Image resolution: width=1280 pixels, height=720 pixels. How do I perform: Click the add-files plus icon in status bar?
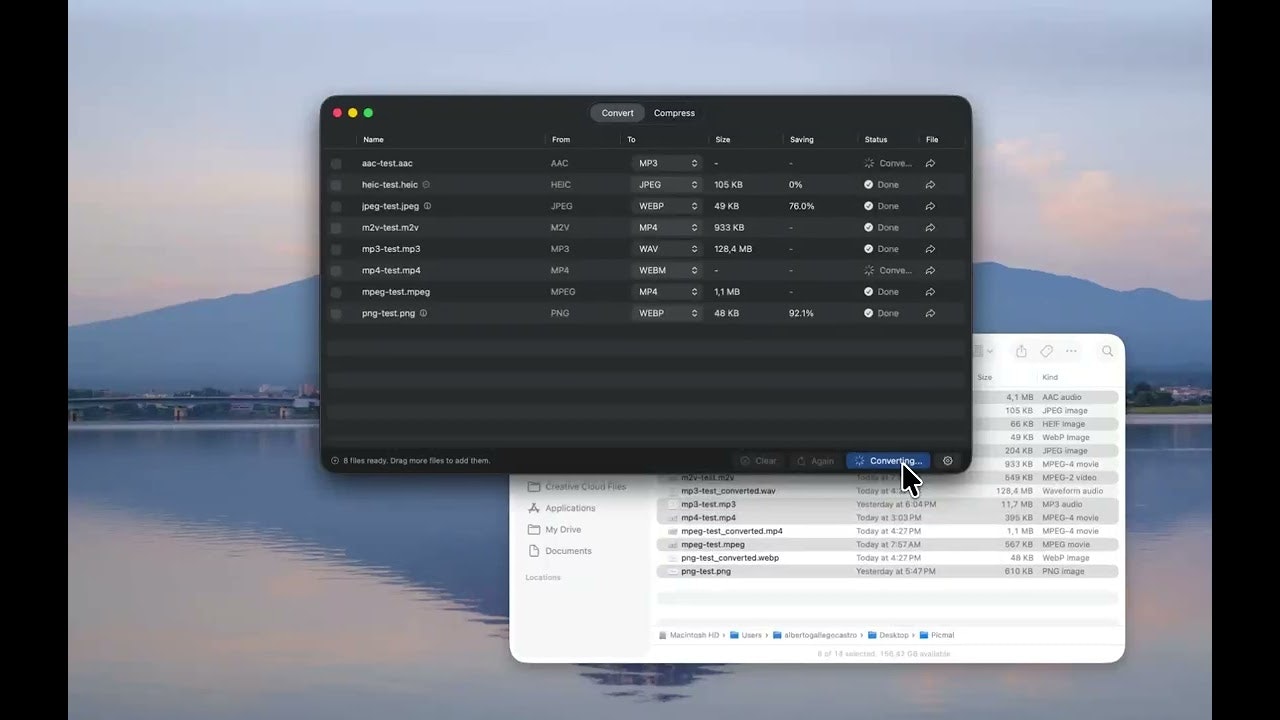(x=335, y=461)
